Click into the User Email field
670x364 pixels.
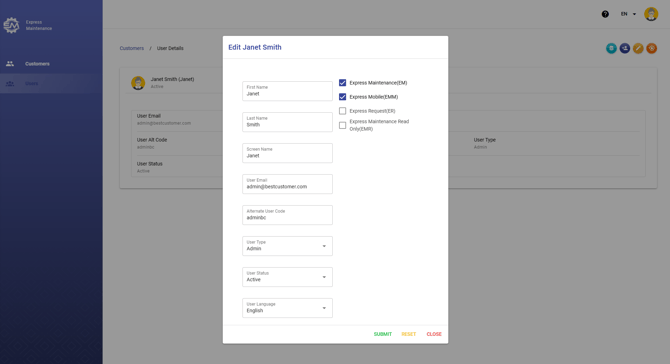click(287, 184)
